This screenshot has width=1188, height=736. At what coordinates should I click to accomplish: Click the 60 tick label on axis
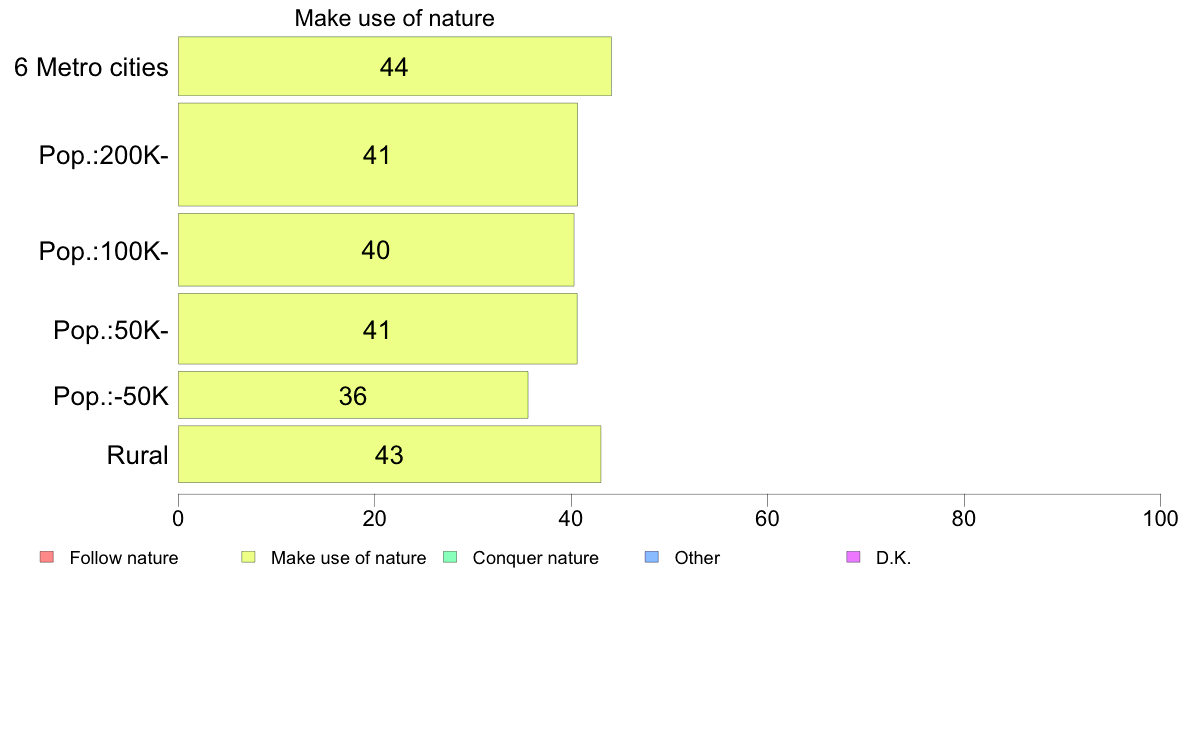click(768, 518)
